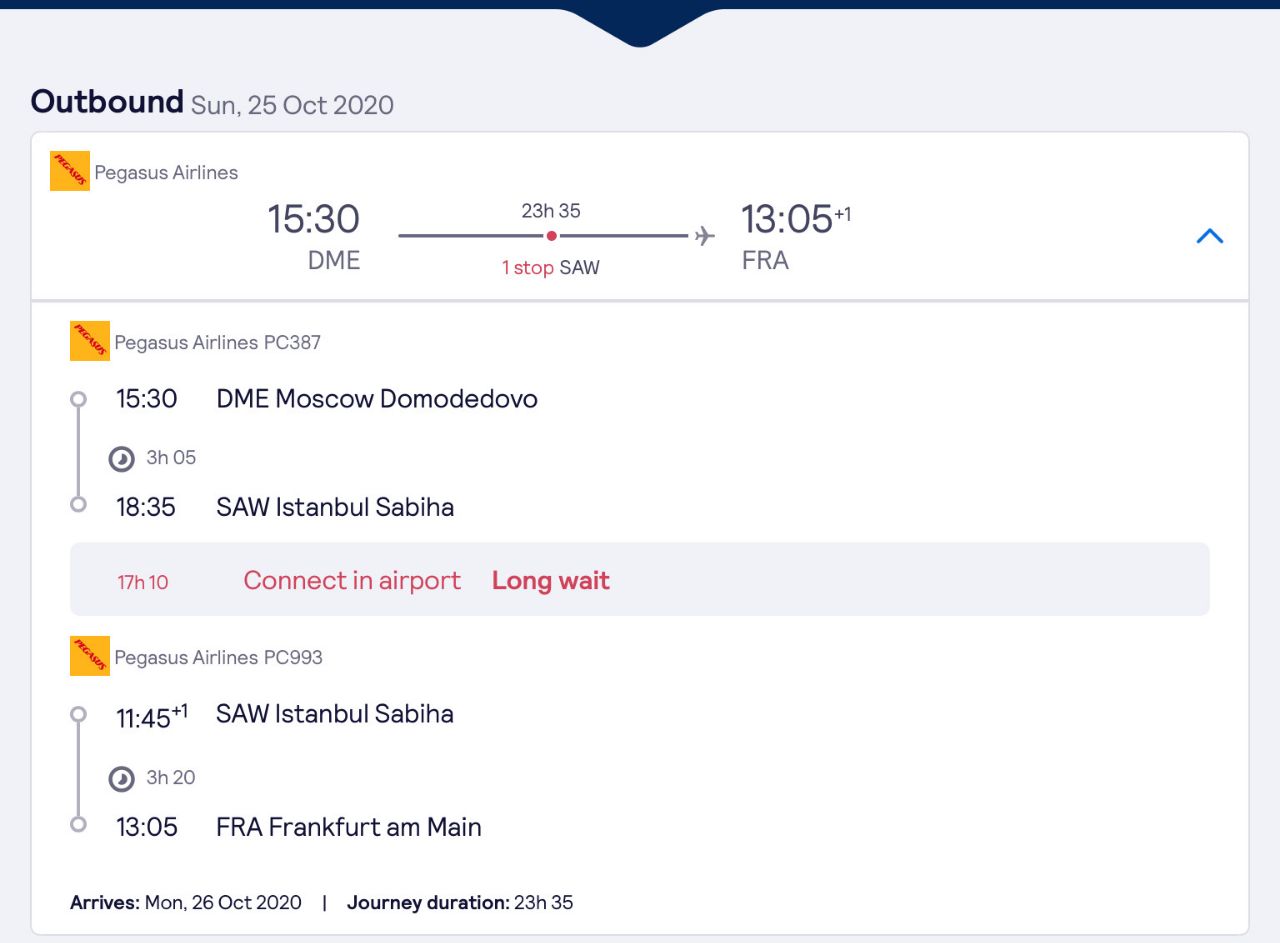Image resolution: width=1280 pixels, height=943 pixels.
Task: Collapse the outbound flight details chevron
Action: pos(1210,236)
